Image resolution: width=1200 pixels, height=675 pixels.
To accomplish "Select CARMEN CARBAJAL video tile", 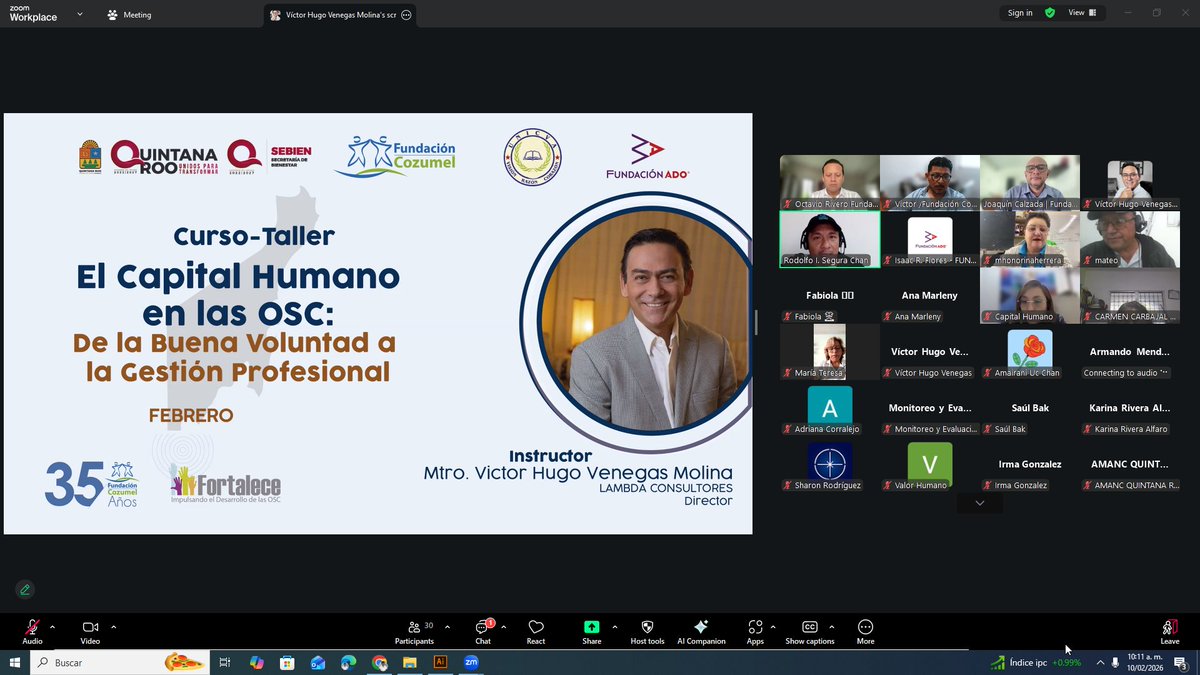I will pos(1130,296).
